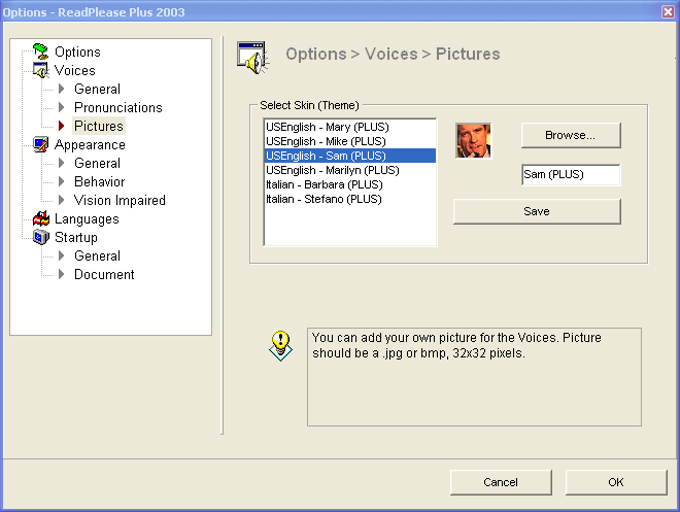680x512 pixels.
Task: Open General under Appearance
Action: coord(97,163)
